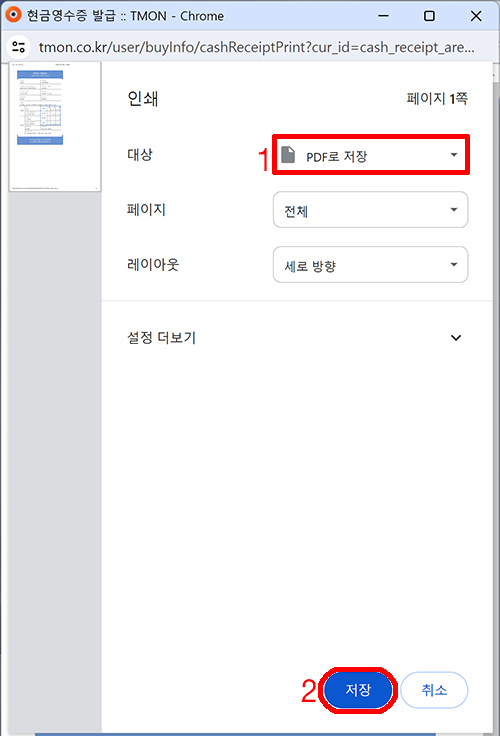Viewport: 500px width, 736px height.
Task: Expand the 설정 더보기 section
Action: tap(295, 337)
